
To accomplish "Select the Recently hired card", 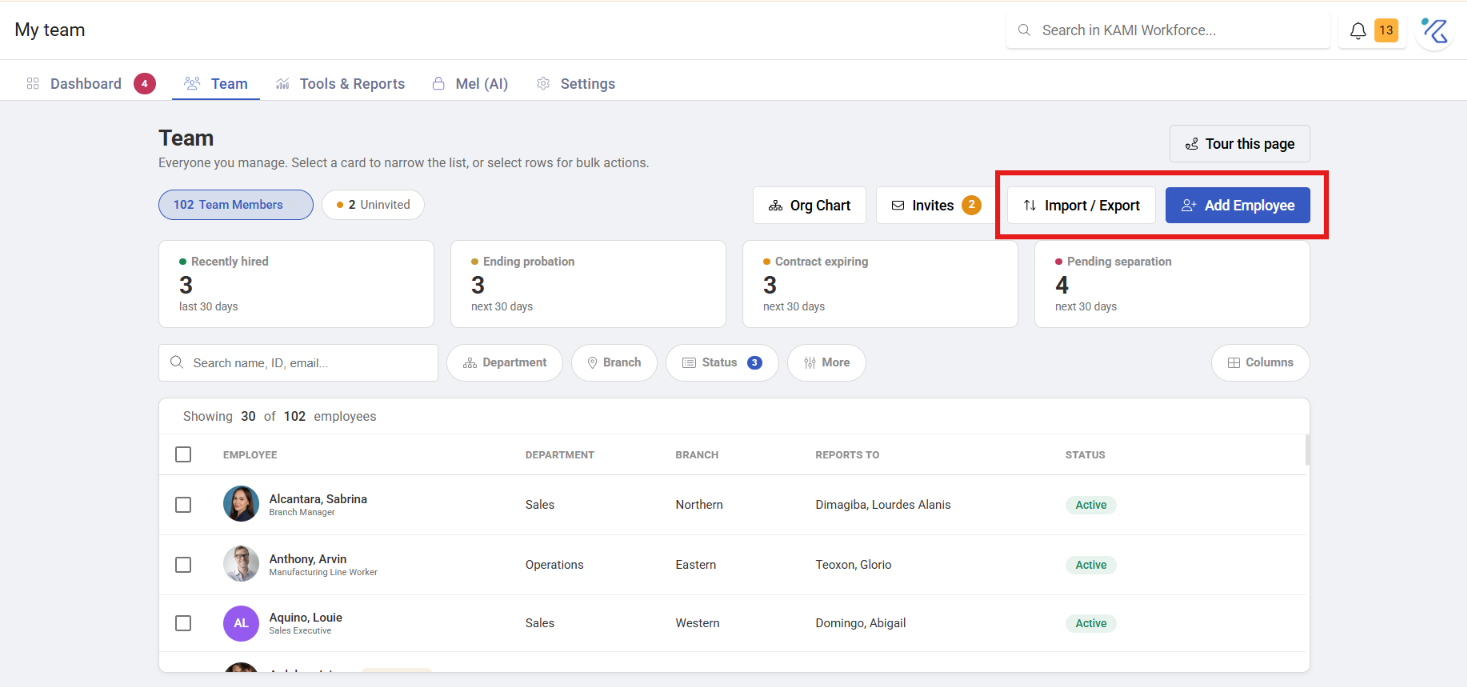I will point(296,284).
